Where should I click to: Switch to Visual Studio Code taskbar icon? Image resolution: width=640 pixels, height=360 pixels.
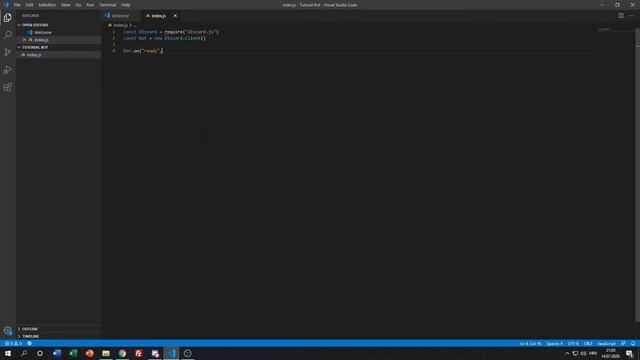click(x=171, y=353)
